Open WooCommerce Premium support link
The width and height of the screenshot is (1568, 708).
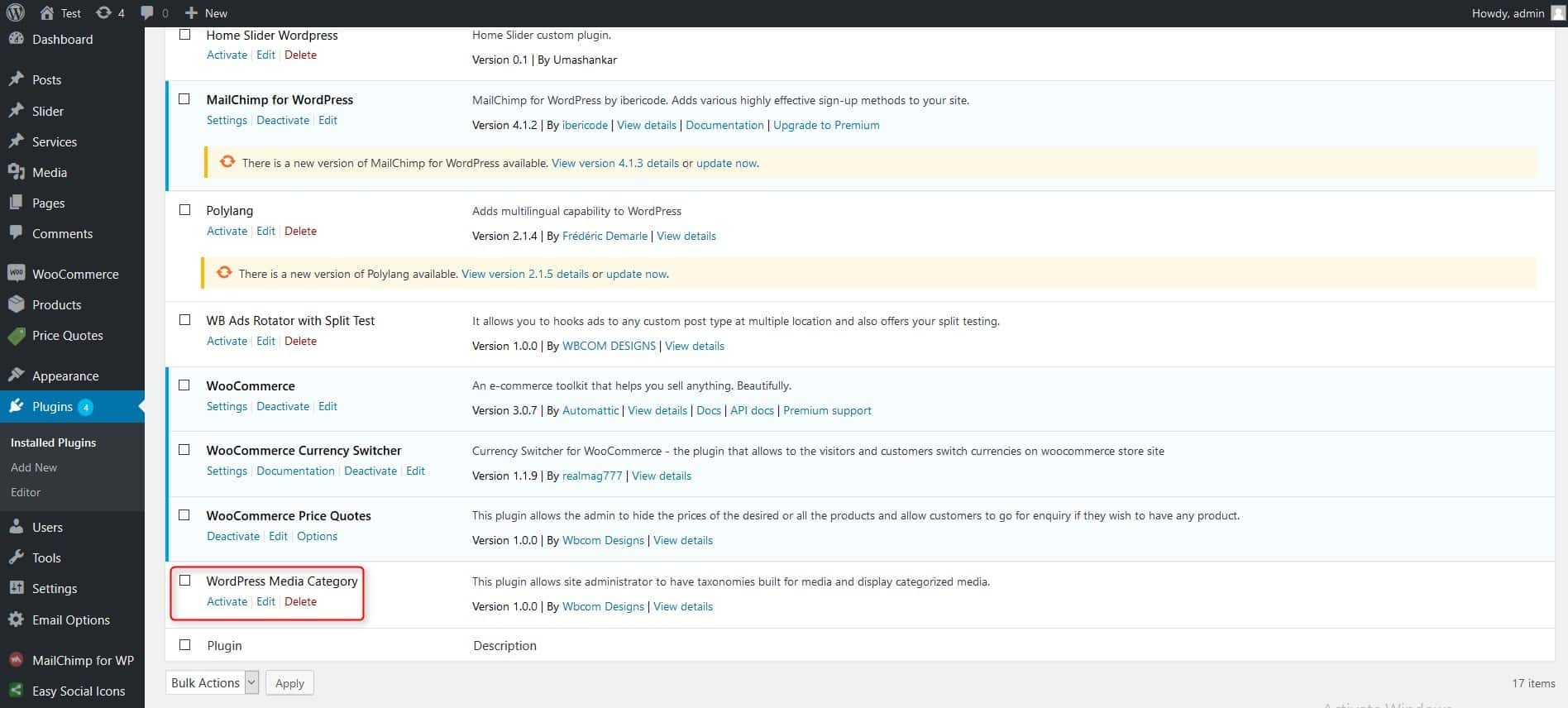[x=827, y=410]
